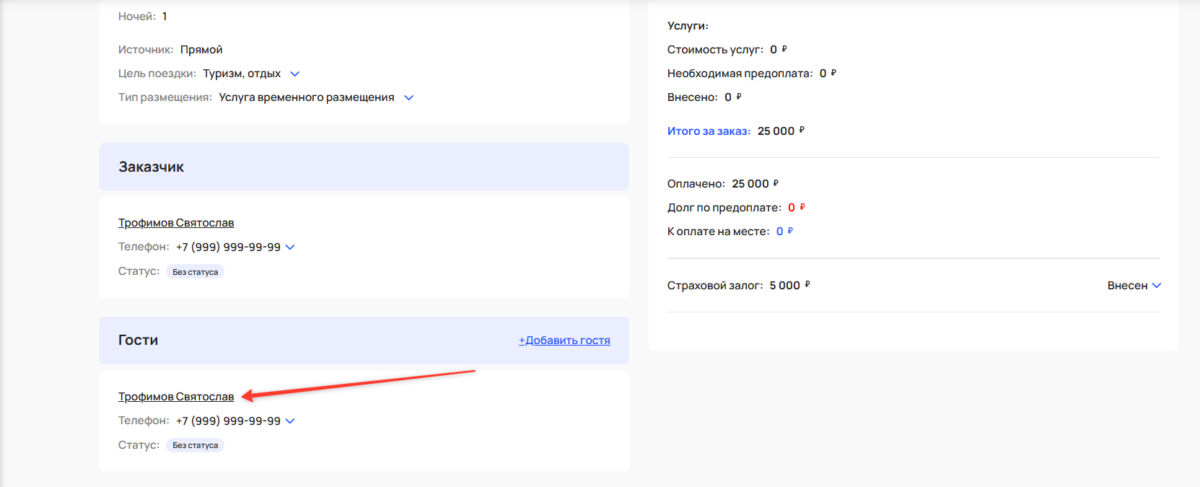The image size is (1200, 487).
Task: Click the Ночей value
Action: (x=164, y=17)
